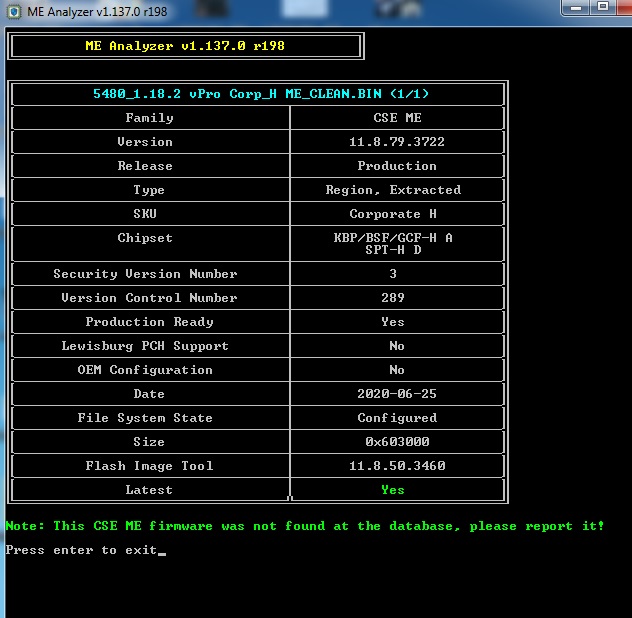The image size is (632, 618).
Task: Click the Version Control Number label
Action: tap(150, 298)
